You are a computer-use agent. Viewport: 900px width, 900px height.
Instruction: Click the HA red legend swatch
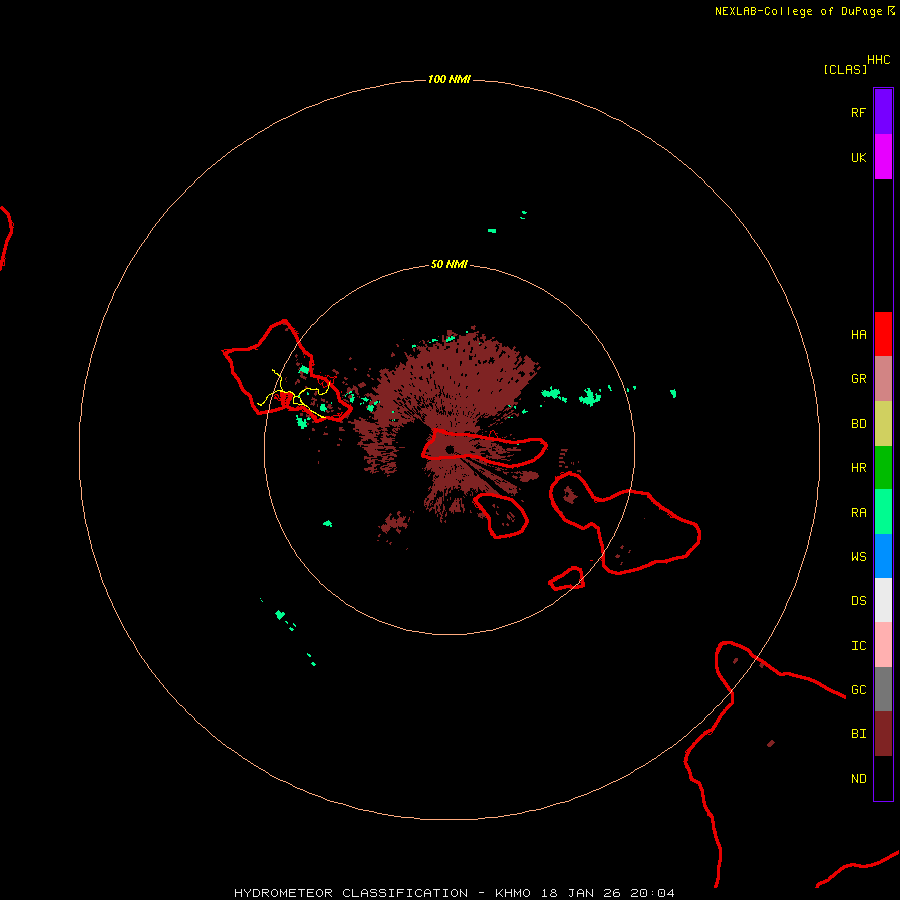point(883,334)
